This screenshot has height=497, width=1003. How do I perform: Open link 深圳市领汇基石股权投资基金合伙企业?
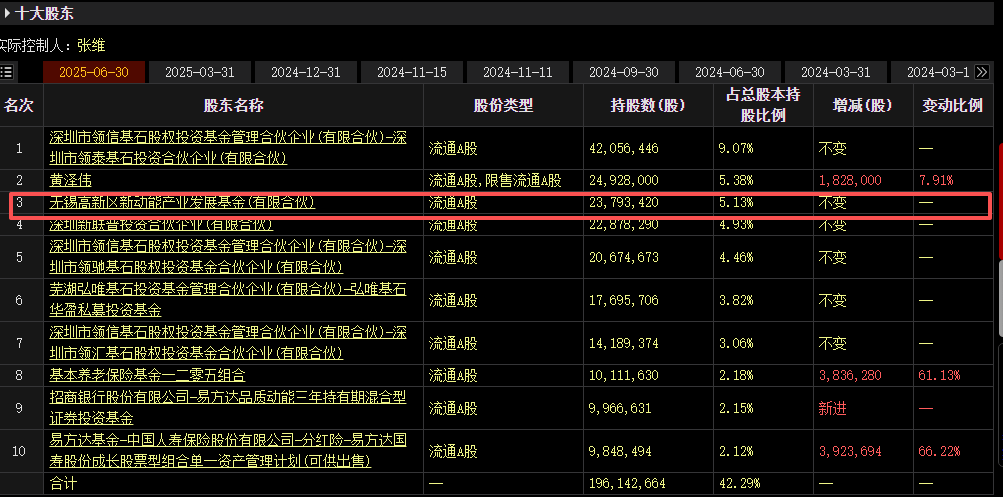[228, 343]
